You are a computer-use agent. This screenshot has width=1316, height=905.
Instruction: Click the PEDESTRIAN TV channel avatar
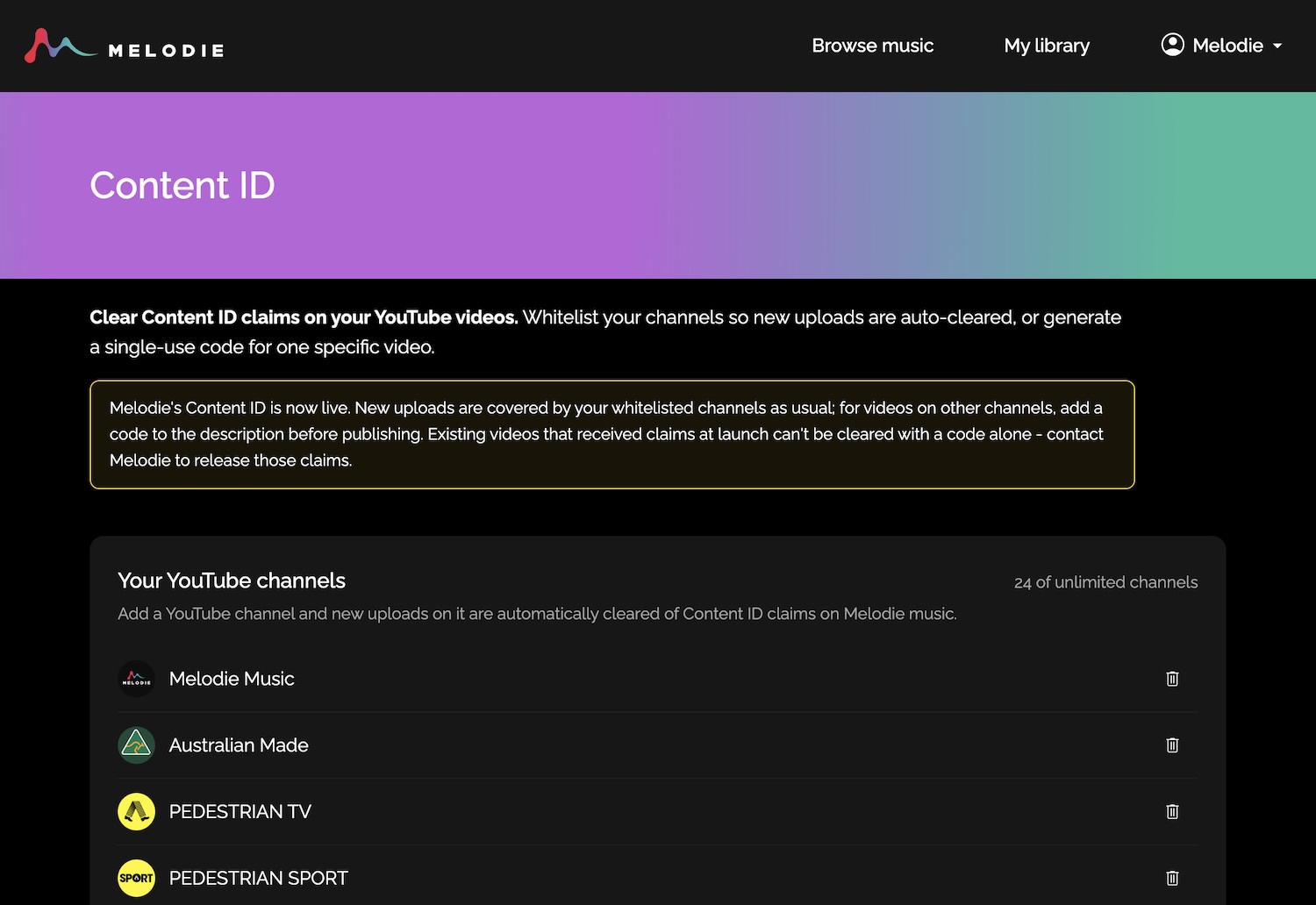(136, 812)
